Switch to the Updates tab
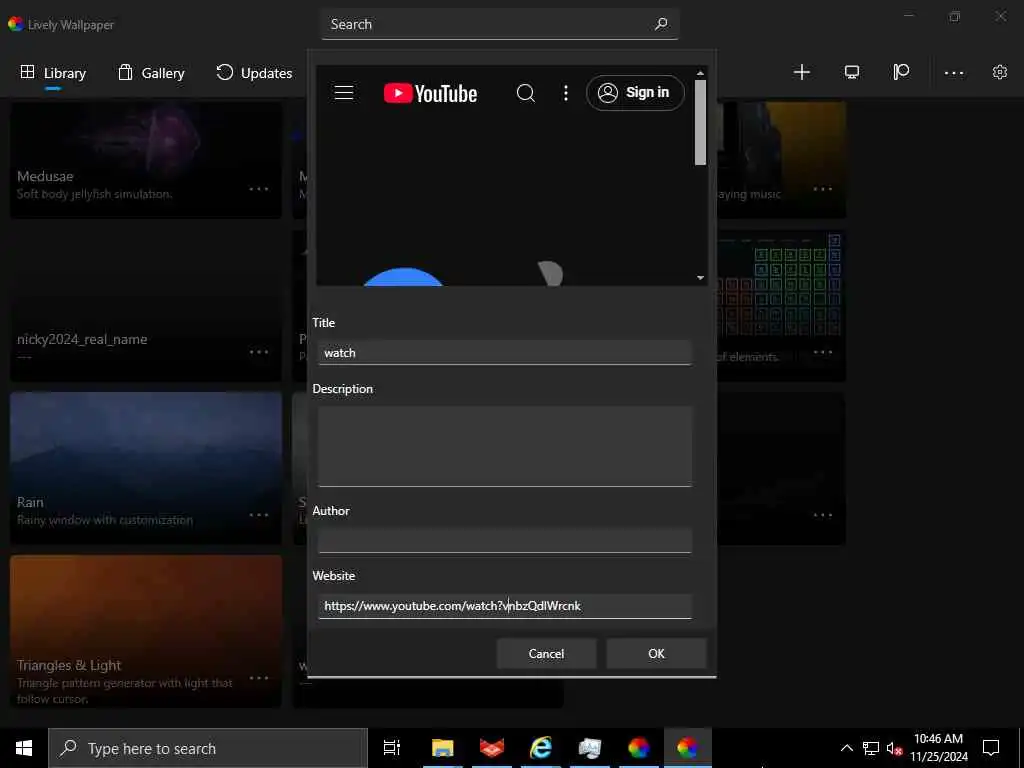1024x768 pixels. [x=254, y=73]
